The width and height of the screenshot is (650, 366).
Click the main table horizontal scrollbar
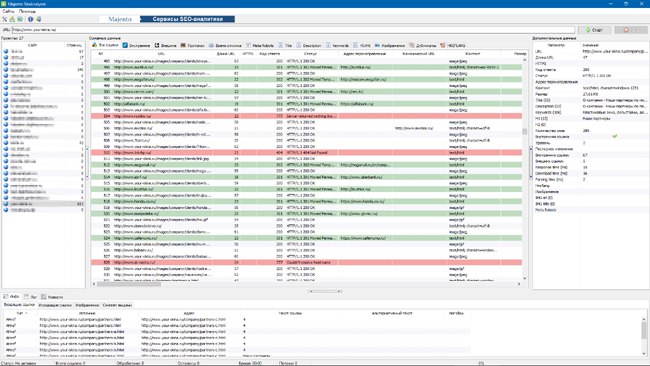(129, 284)
